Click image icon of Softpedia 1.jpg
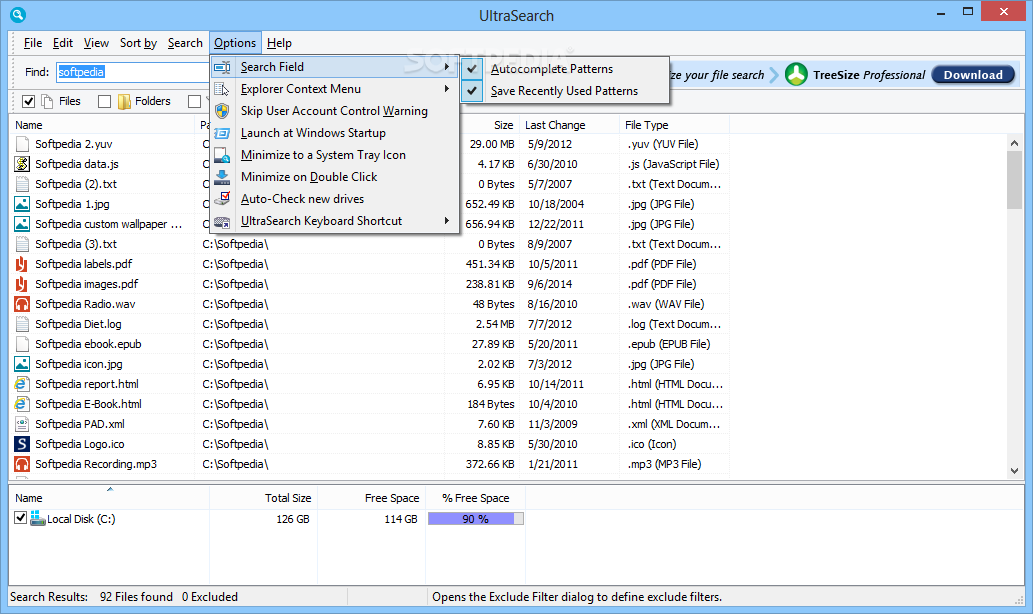The width and height of the screenshot is (1033, 614). (x=22, y=204)
